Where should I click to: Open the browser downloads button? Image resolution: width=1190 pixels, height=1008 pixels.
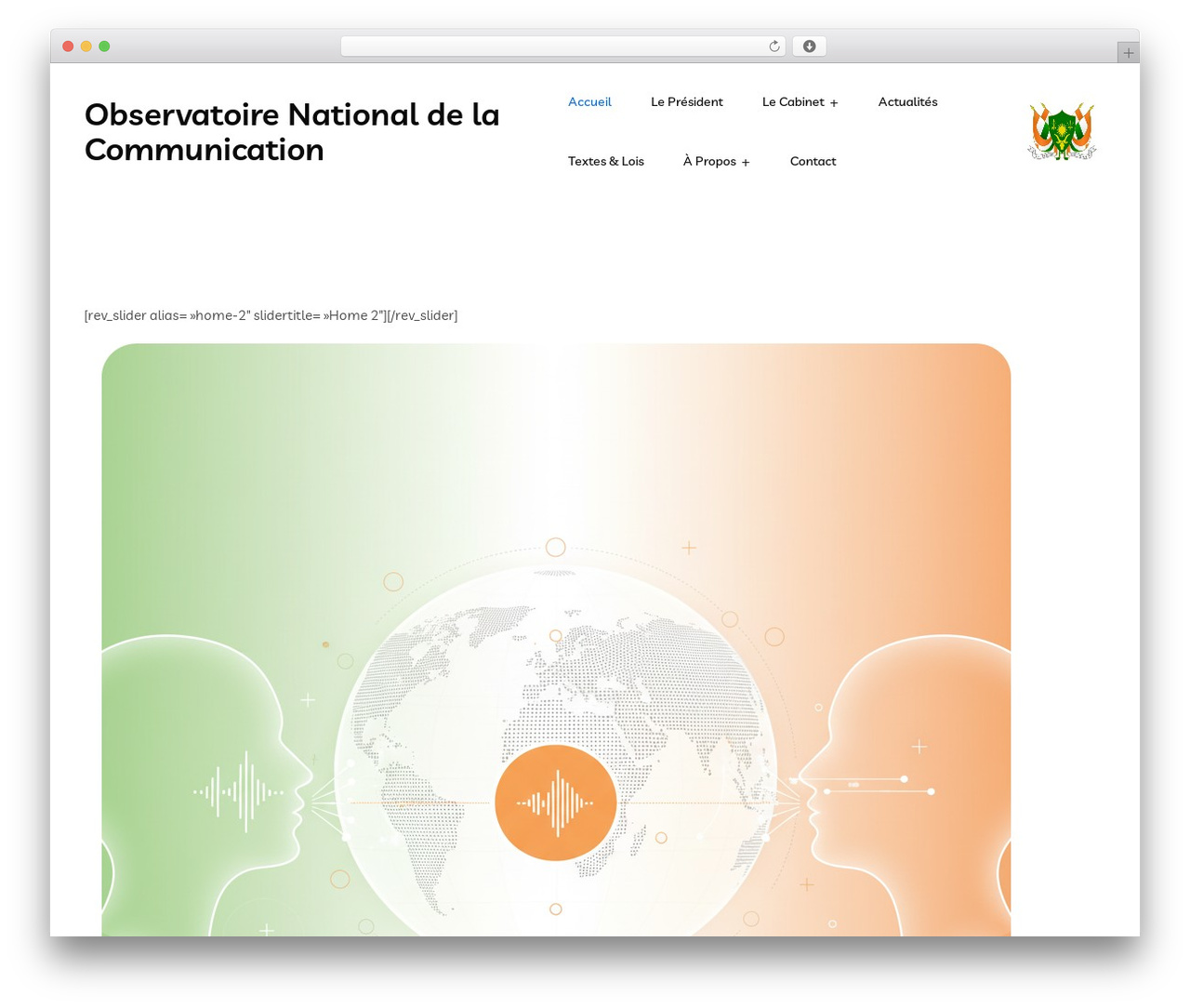point(809,46)
